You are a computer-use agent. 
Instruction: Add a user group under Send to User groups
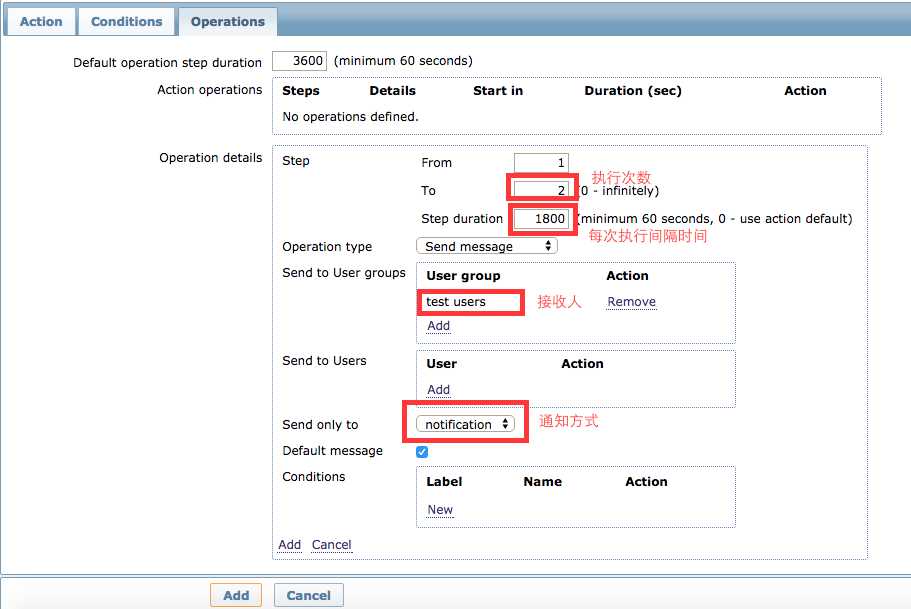click(439, 325)
